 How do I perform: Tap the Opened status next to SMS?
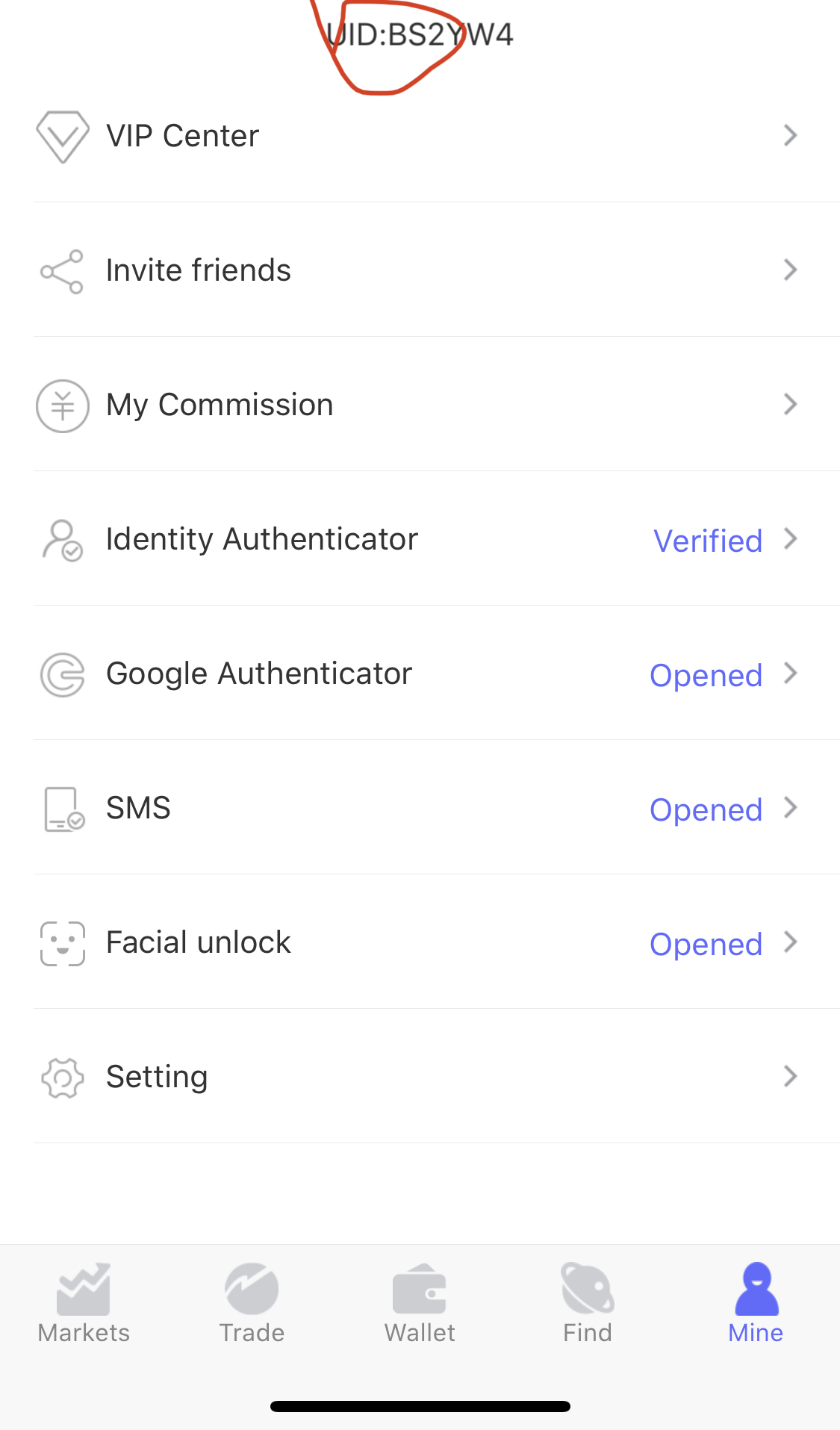tap(706, 809)
